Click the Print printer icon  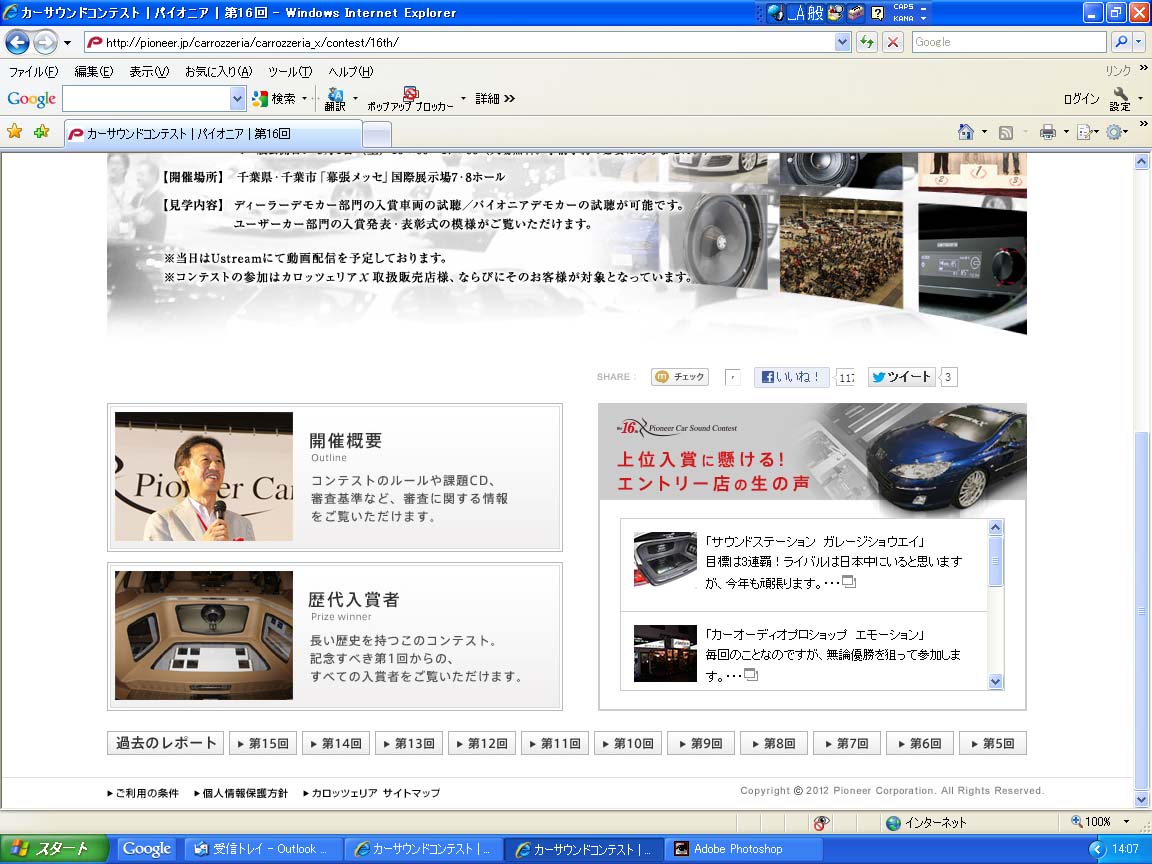pos(1047,132)
